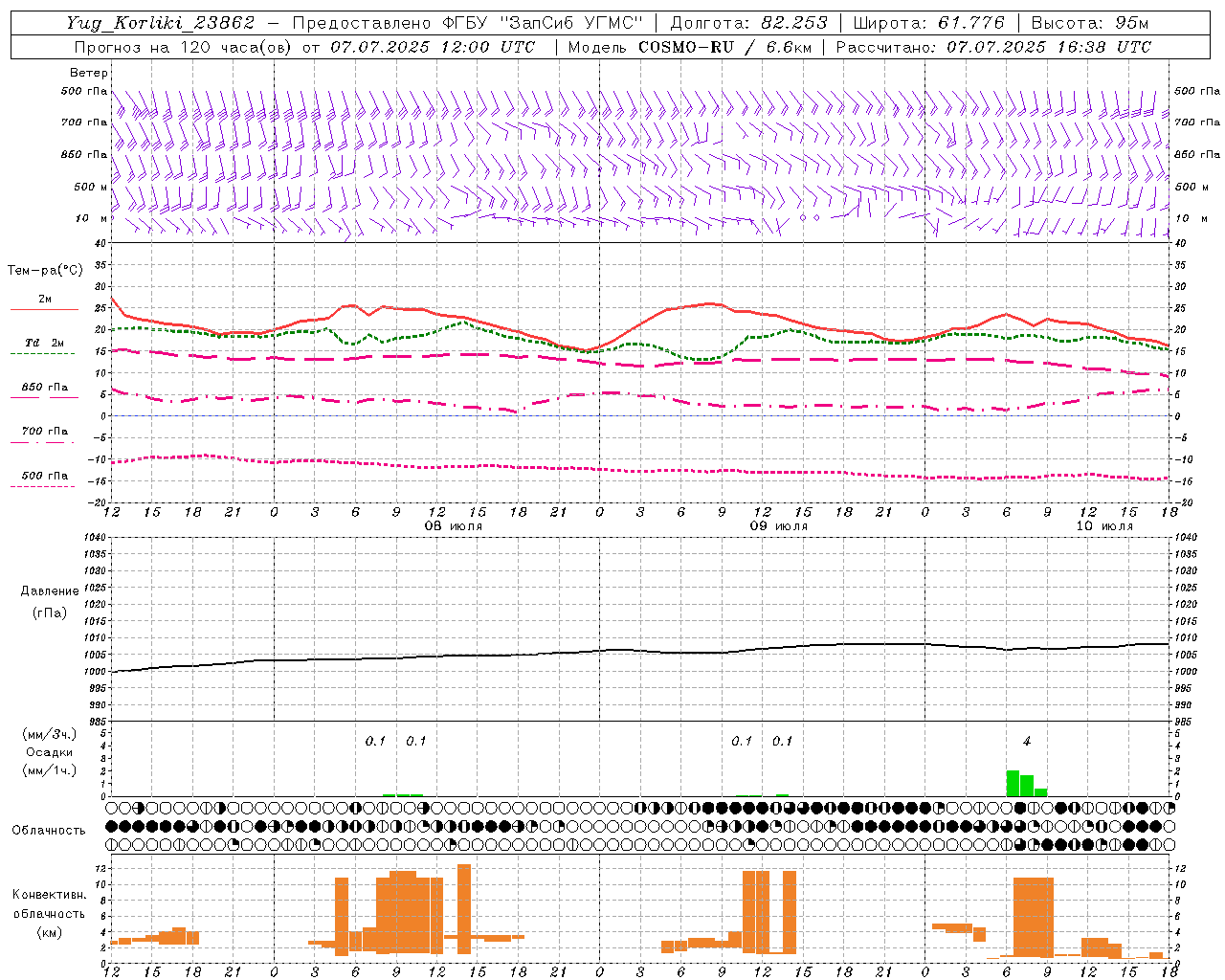Click the (мм/3ч.) precipitation unit label
Screen dimensions: 1225x980
(48, 734)
